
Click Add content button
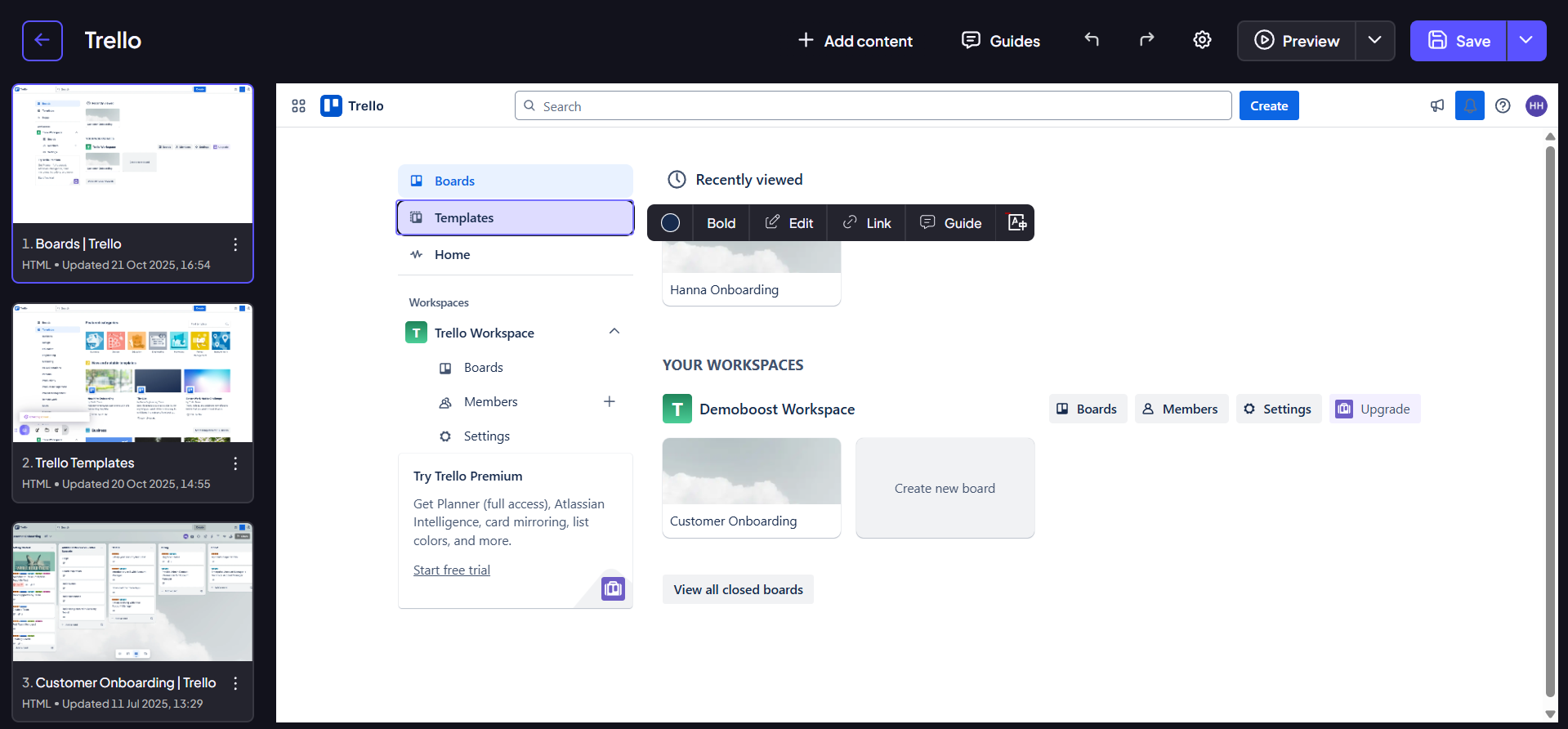pos(855,41)
